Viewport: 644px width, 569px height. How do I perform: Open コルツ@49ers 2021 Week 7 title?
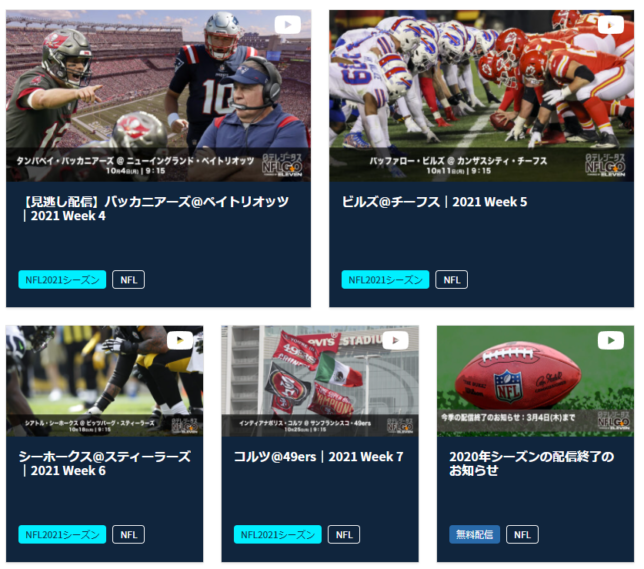pos(319,456)
